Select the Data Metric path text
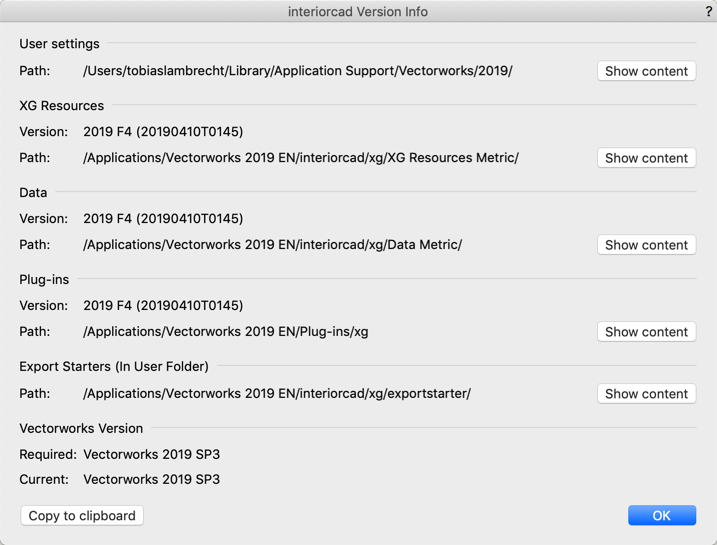 tap(273, 245)
